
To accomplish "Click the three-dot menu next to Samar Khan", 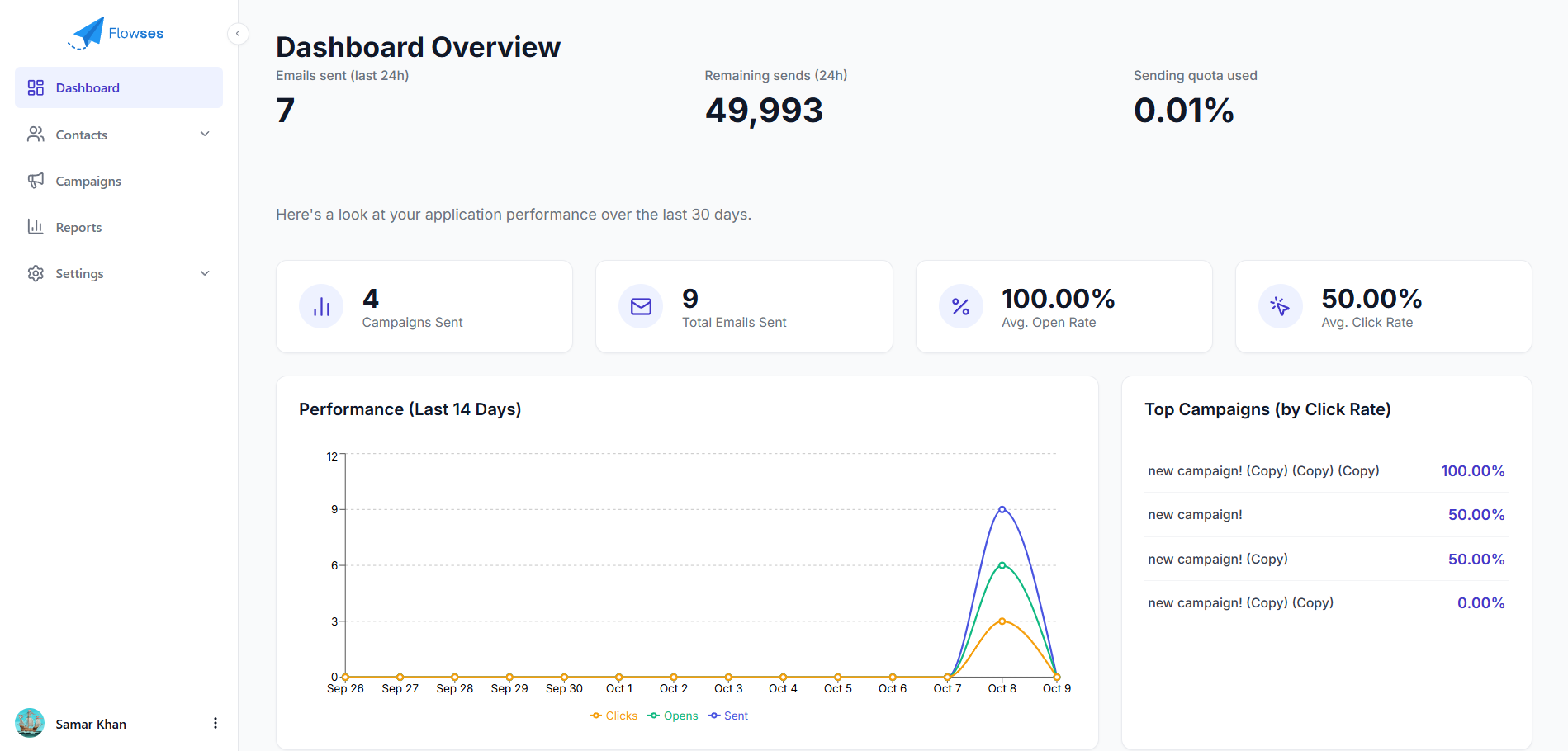I will (x=216, y=722).
